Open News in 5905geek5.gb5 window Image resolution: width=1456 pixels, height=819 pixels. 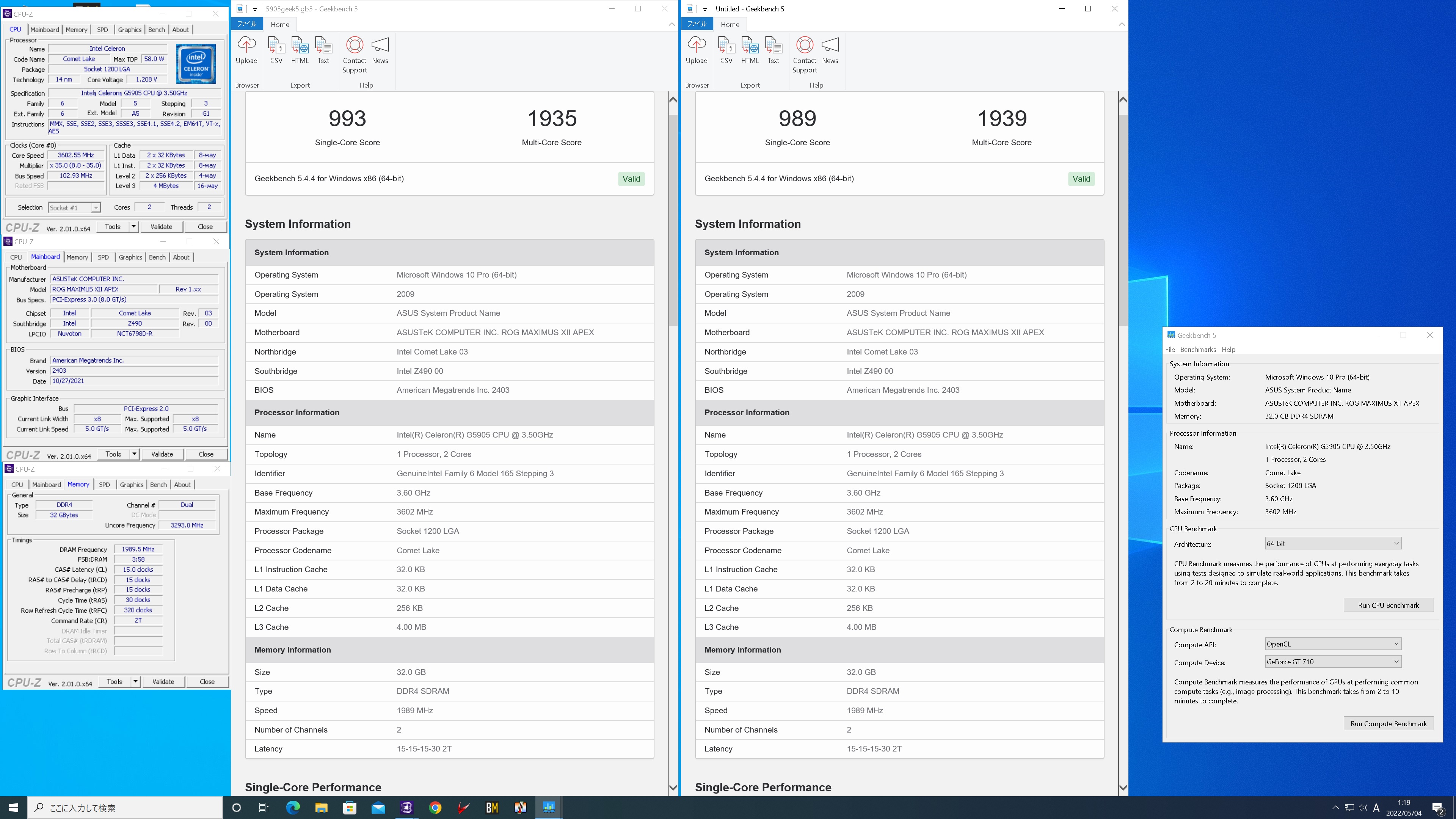[x=380, y=50]
